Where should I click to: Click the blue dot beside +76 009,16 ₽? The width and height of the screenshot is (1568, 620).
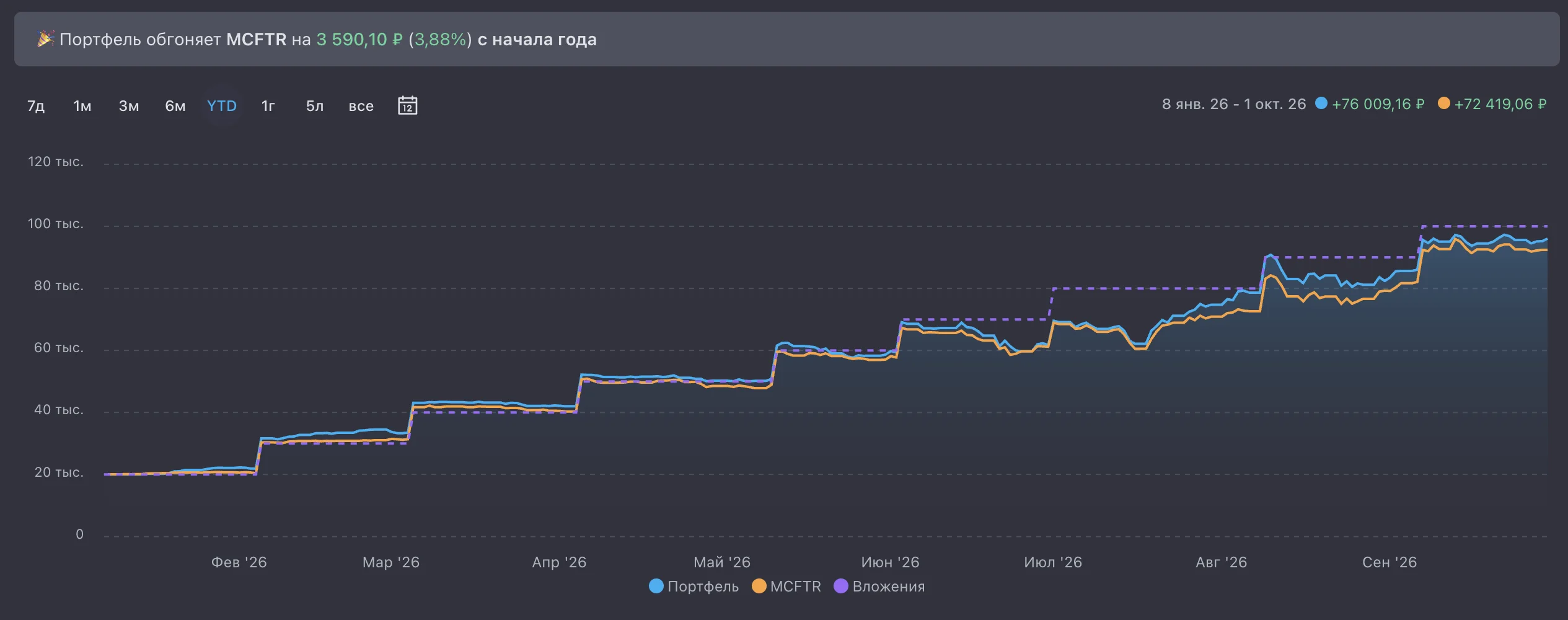point(1321,104)
